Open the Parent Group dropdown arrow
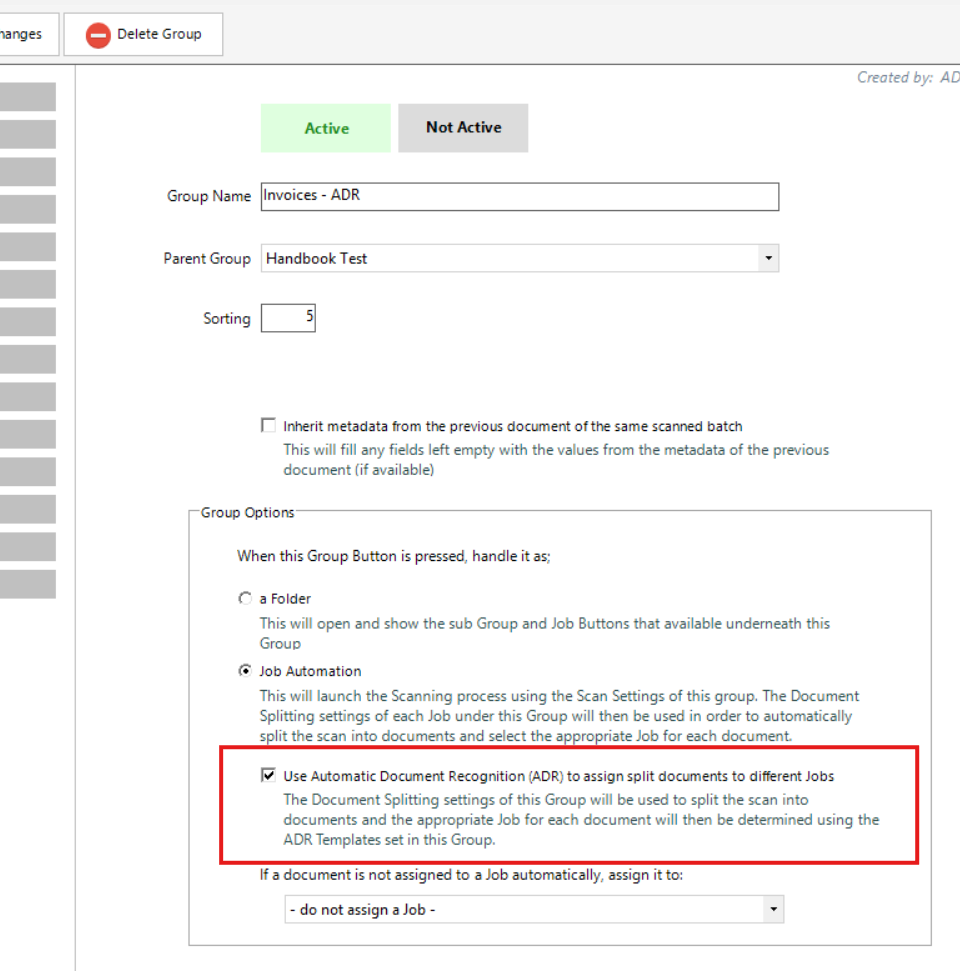 [x=767, y=258]
